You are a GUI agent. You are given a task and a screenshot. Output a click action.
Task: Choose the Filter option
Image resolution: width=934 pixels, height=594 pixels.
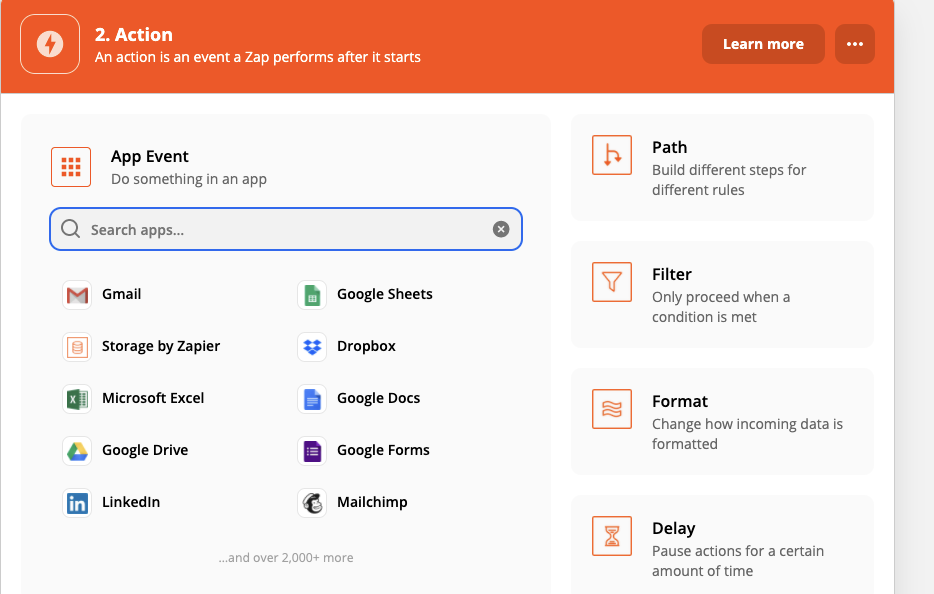tap(721, 294)
